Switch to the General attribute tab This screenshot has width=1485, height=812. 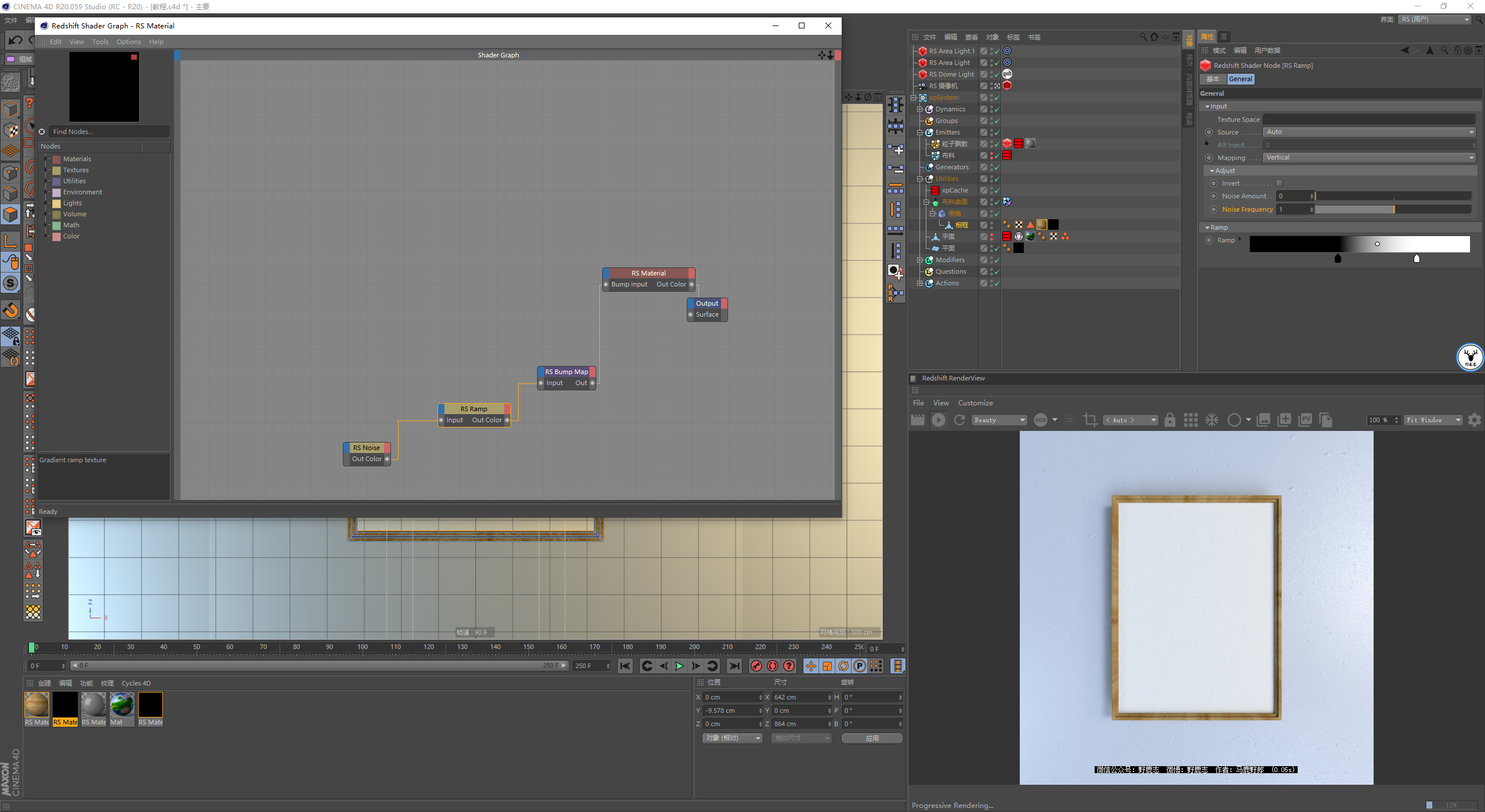point(1240,79)
